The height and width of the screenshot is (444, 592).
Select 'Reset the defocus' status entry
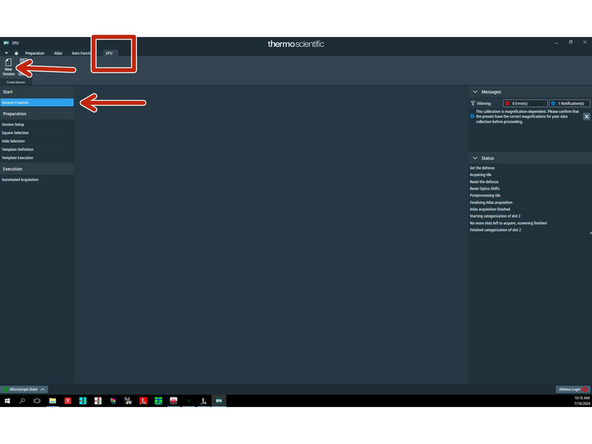coord(484,182)
